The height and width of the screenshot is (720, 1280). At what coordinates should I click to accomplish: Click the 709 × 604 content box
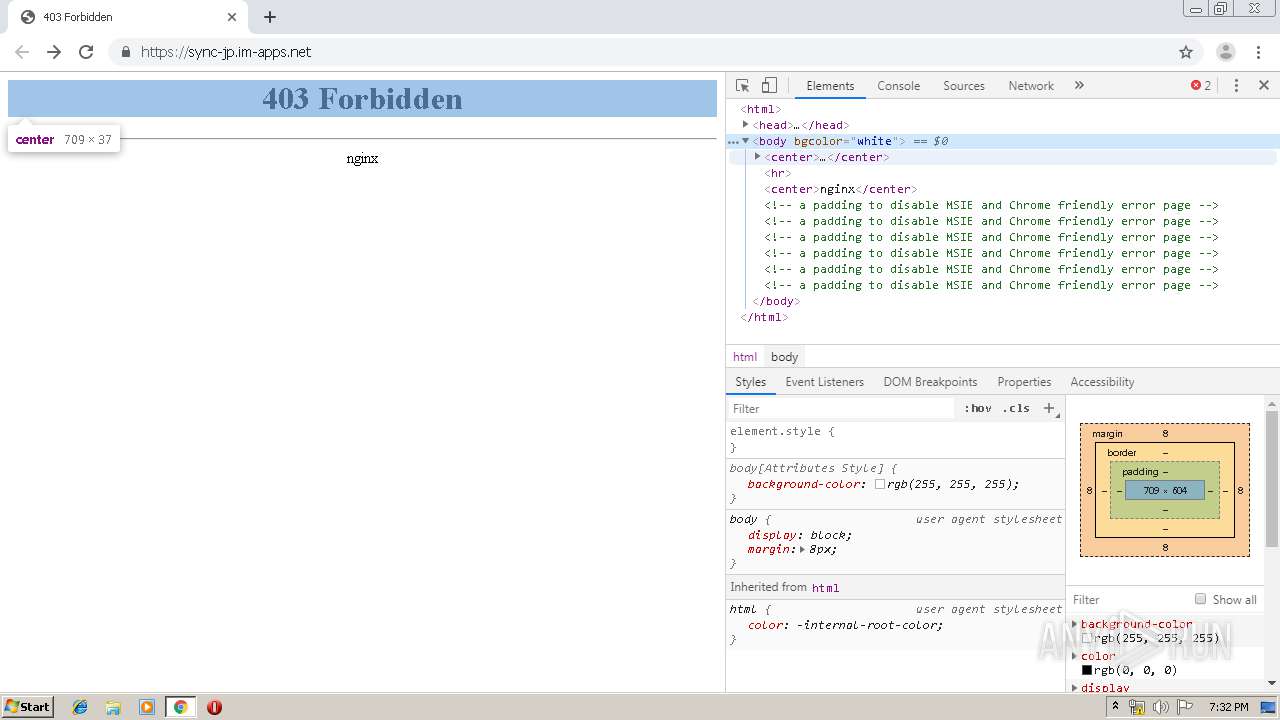click(x=1165, y=491)
